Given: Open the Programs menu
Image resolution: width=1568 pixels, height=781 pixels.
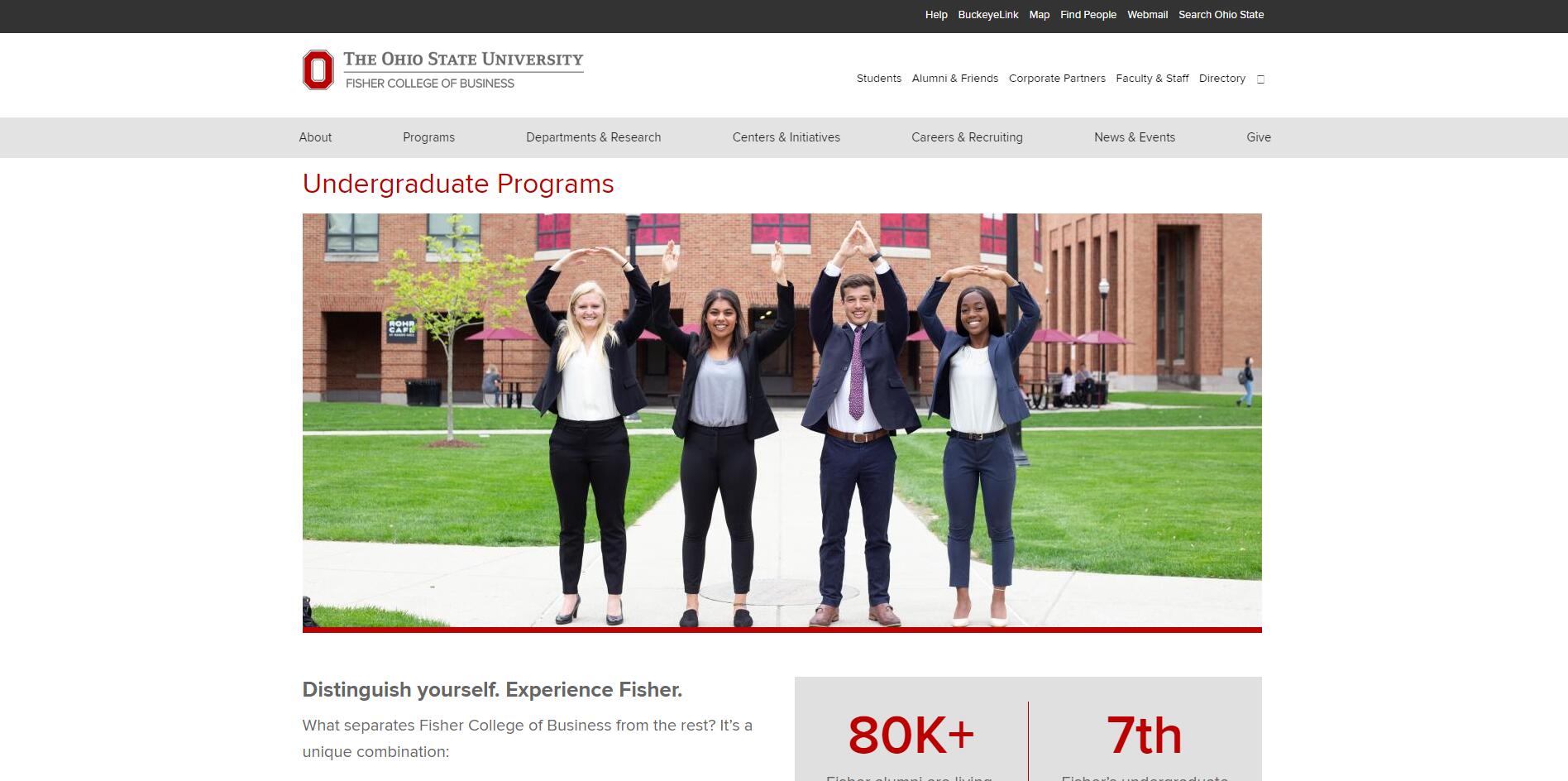Looking at the screenshot, I should tap(428, 137).
